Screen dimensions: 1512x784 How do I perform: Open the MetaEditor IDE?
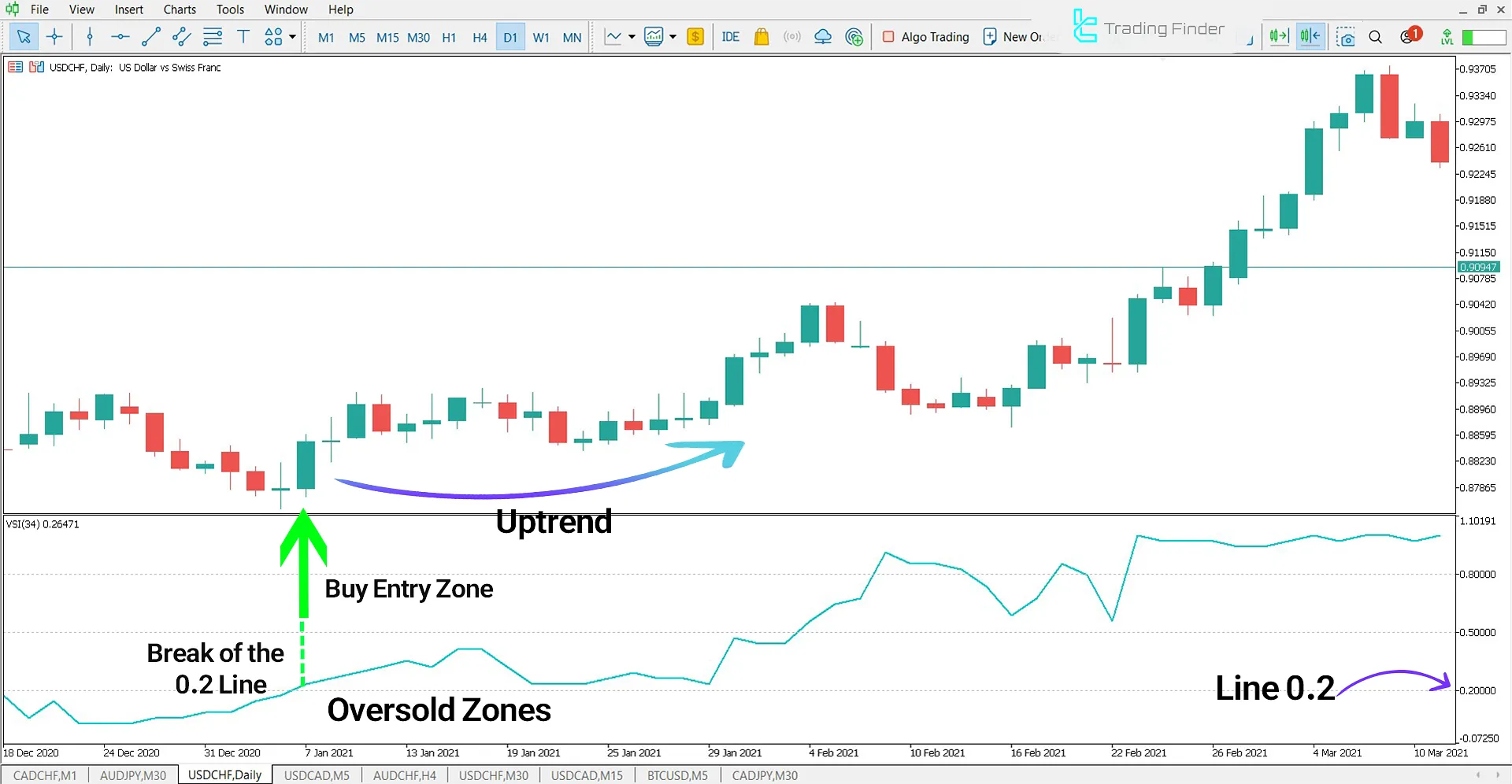[x=730, y=36]
